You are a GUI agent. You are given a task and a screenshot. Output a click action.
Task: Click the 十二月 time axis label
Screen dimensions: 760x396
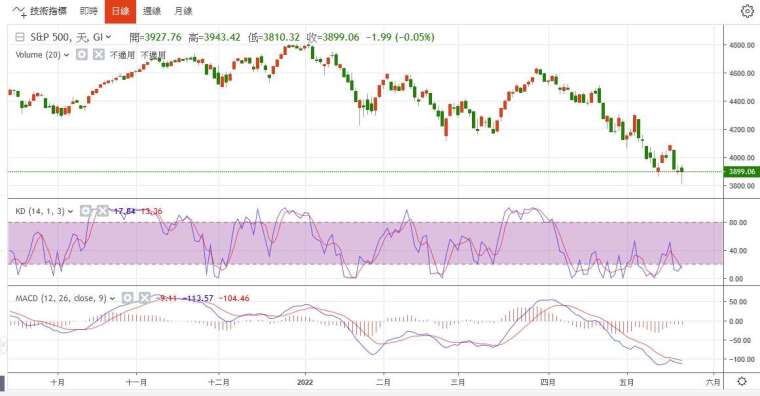219,382
